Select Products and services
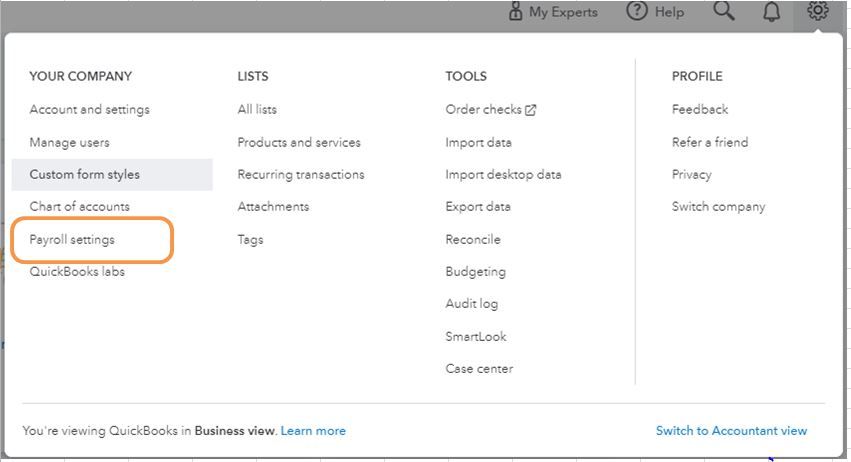 [299, 143]
